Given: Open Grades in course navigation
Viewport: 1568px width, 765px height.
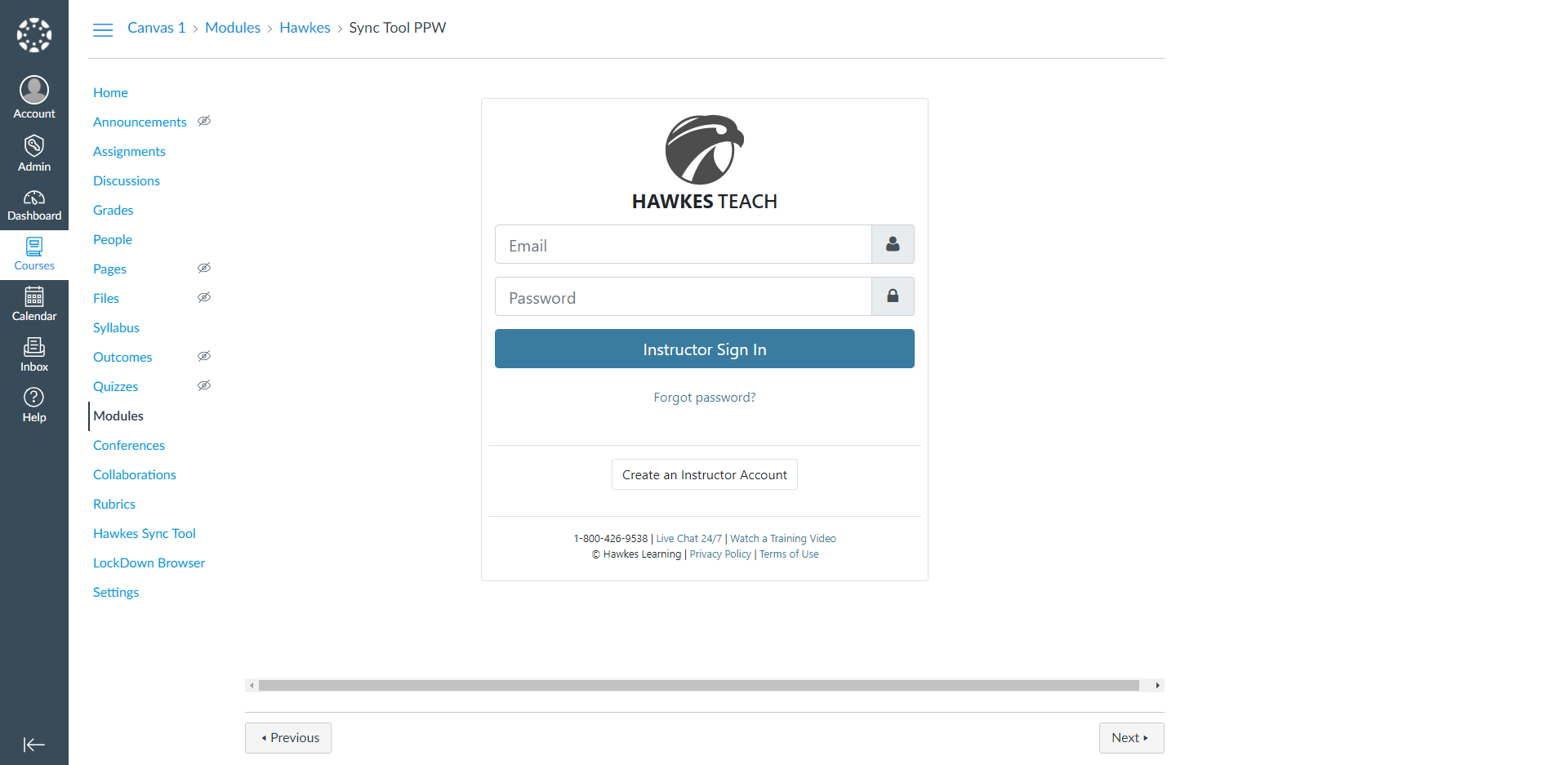Looking at the screenshot, I should (113, 210).
